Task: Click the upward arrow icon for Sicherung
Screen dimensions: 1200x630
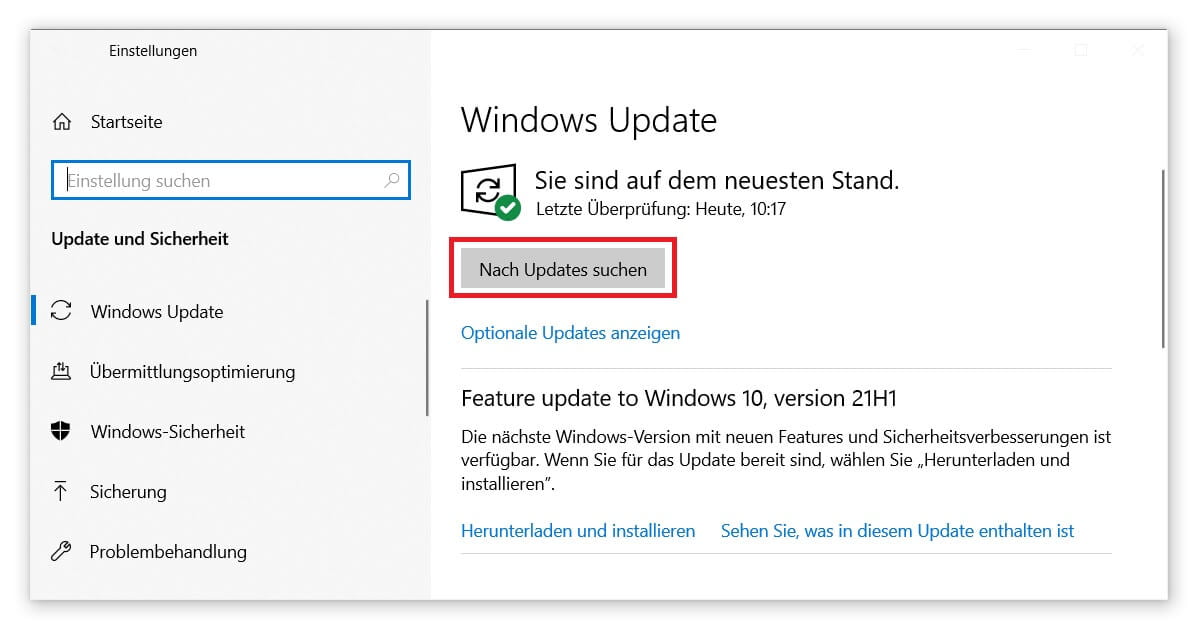Action: pyautogui.click(x=62, y=492)
